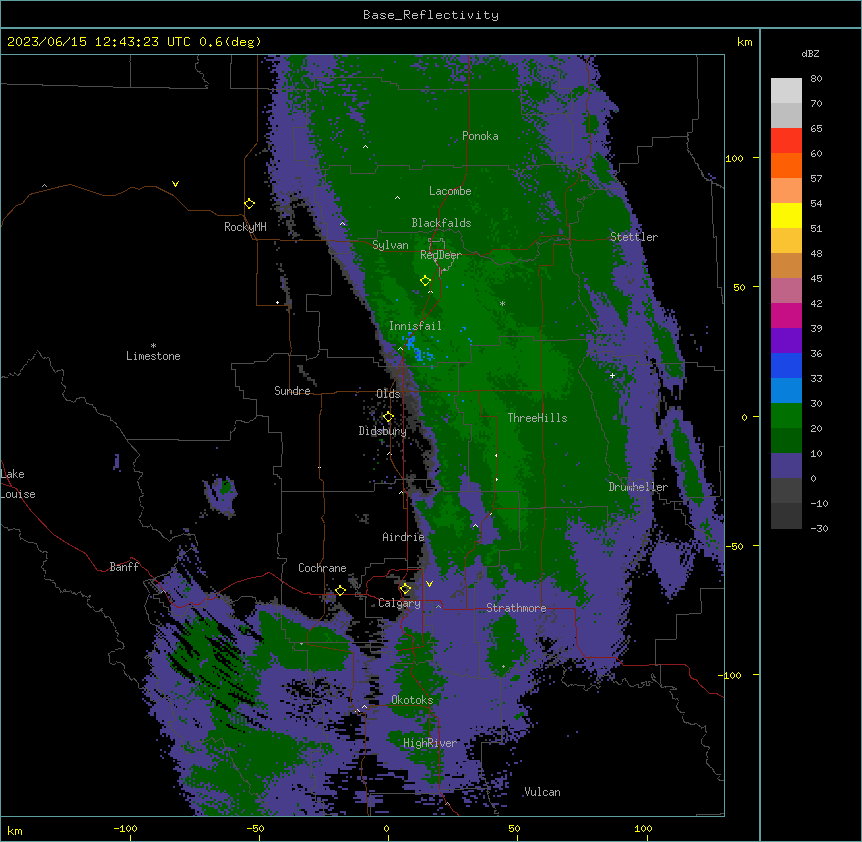Click the Calgary city label
This screenshot has height=842, width=862.
(399, 603)
